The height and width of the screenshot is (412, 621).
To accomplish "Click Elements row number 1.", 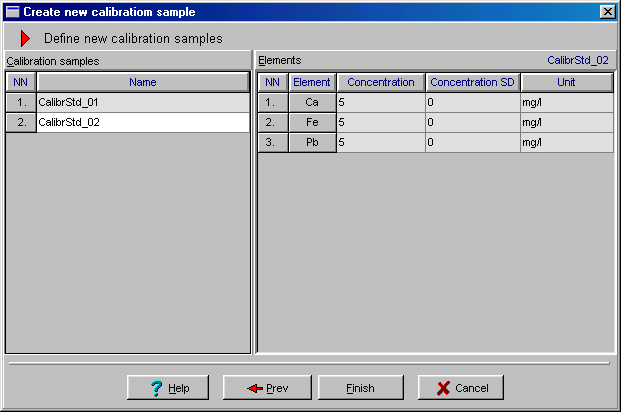I will click(273, 103).
